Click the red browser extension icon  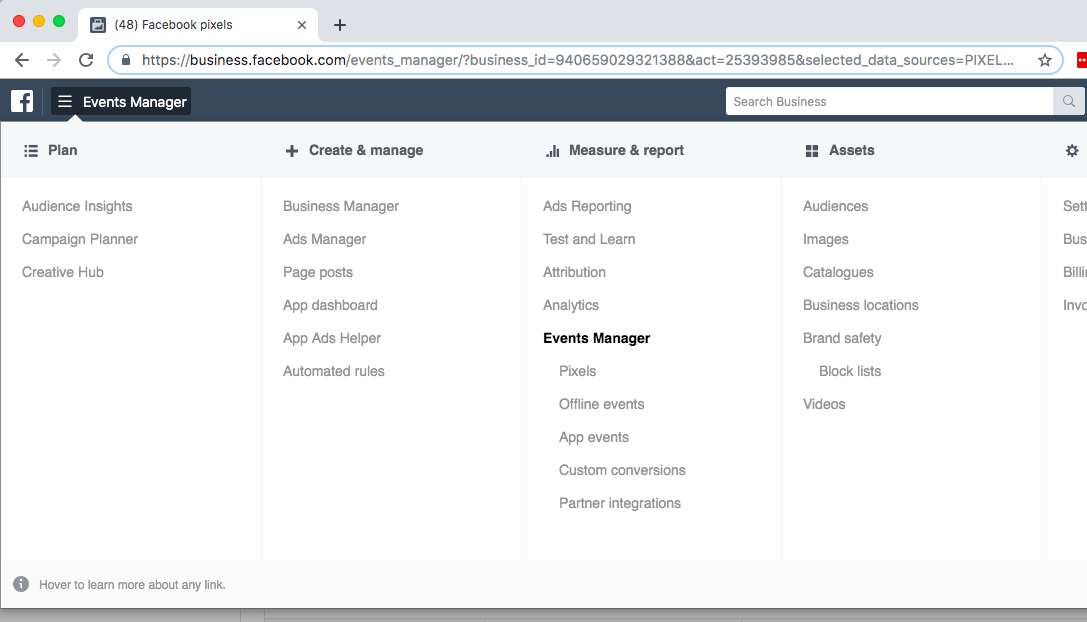1081,60
